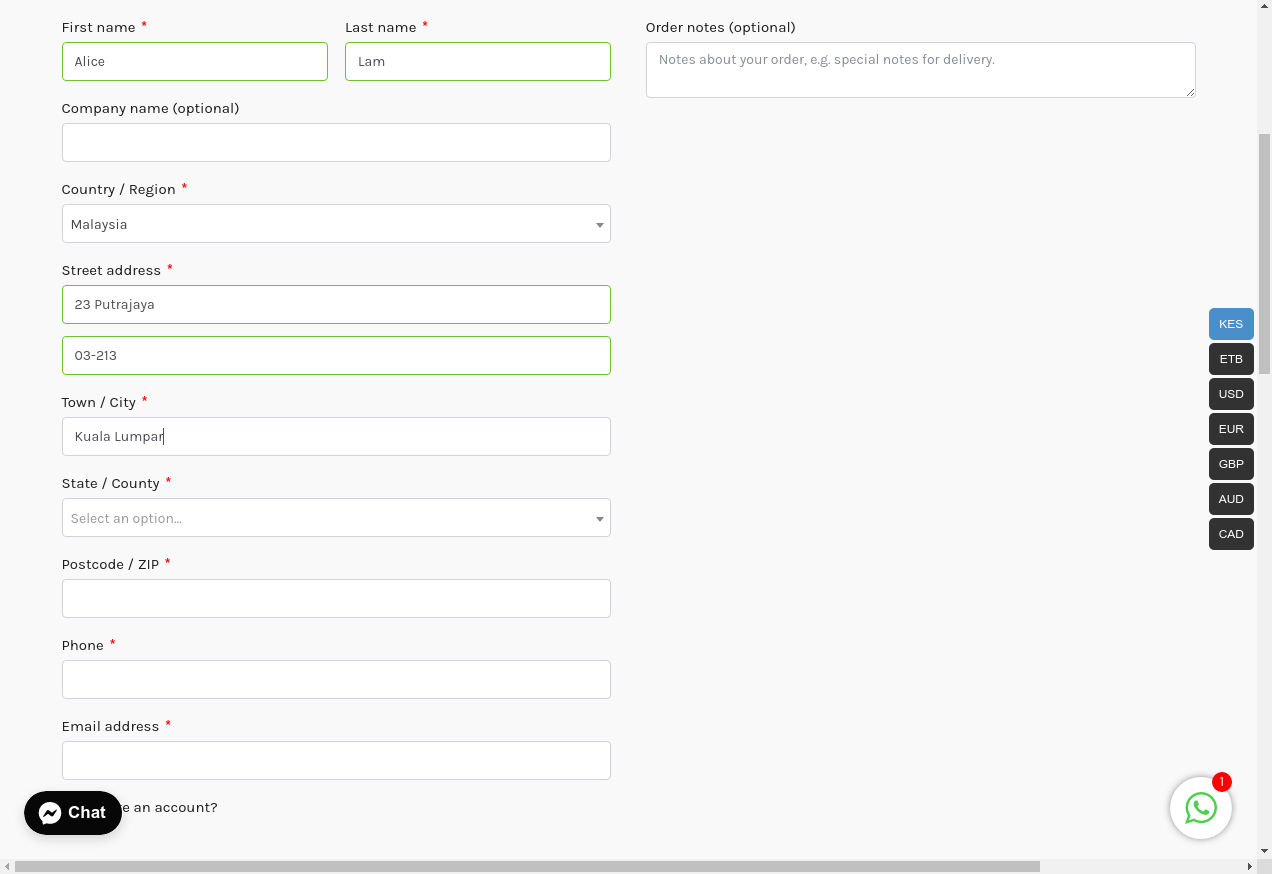Switch currency to ETB
The height and width of the screenshot is (874, 1272).
(x=1230, y=359)
